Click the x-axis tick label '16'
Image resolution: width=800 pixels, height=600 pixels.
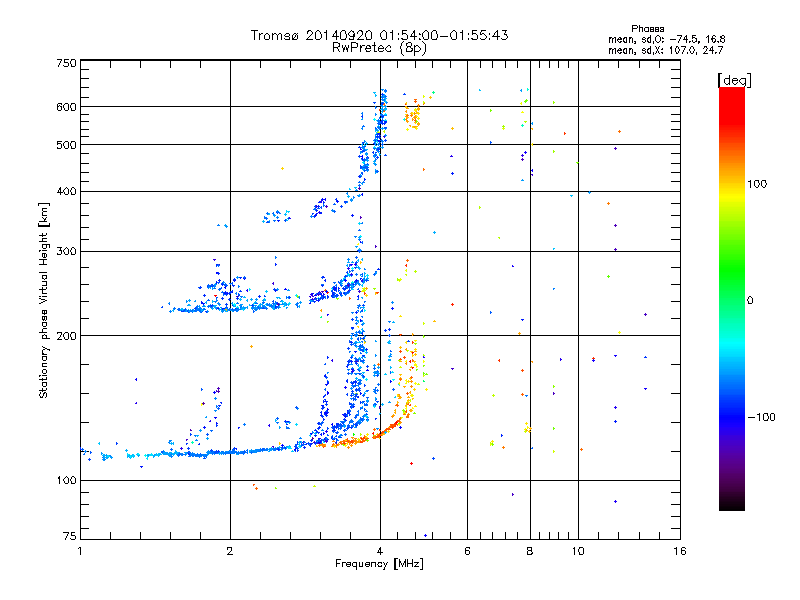click(x=680, y=551)
